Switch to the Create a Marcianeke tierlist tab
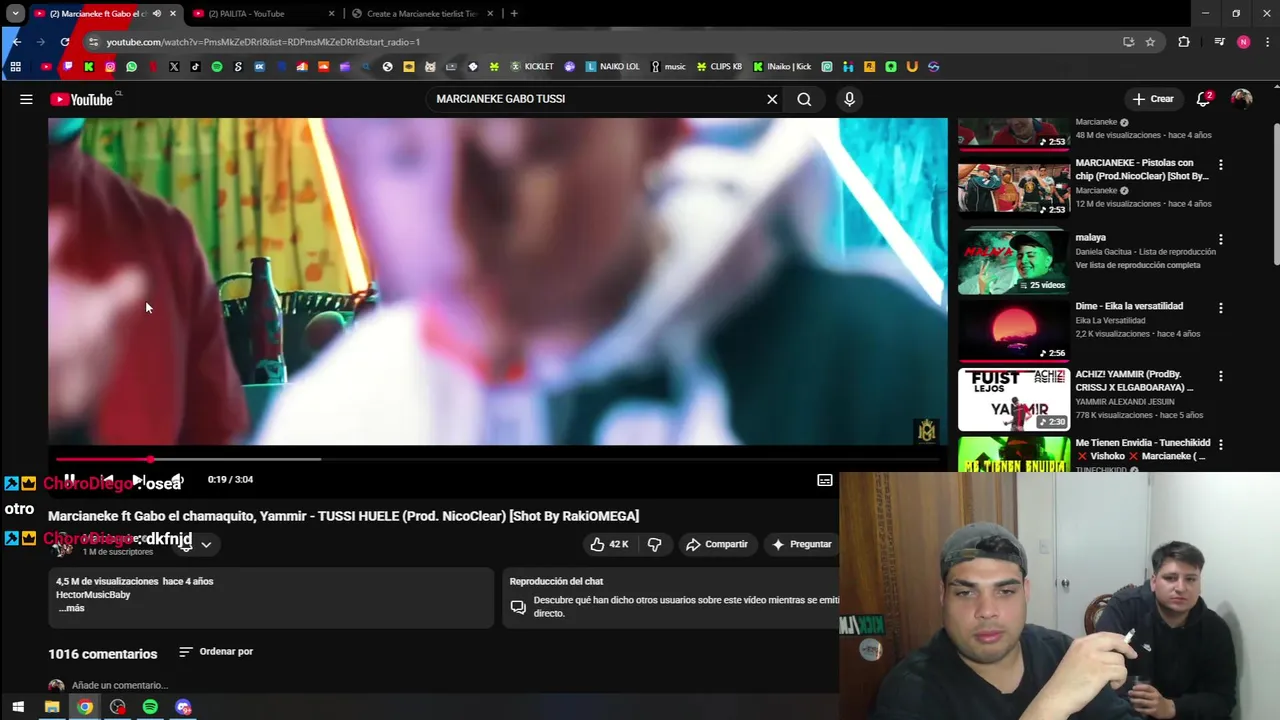The image size is (1280, 720). point(423,13)
